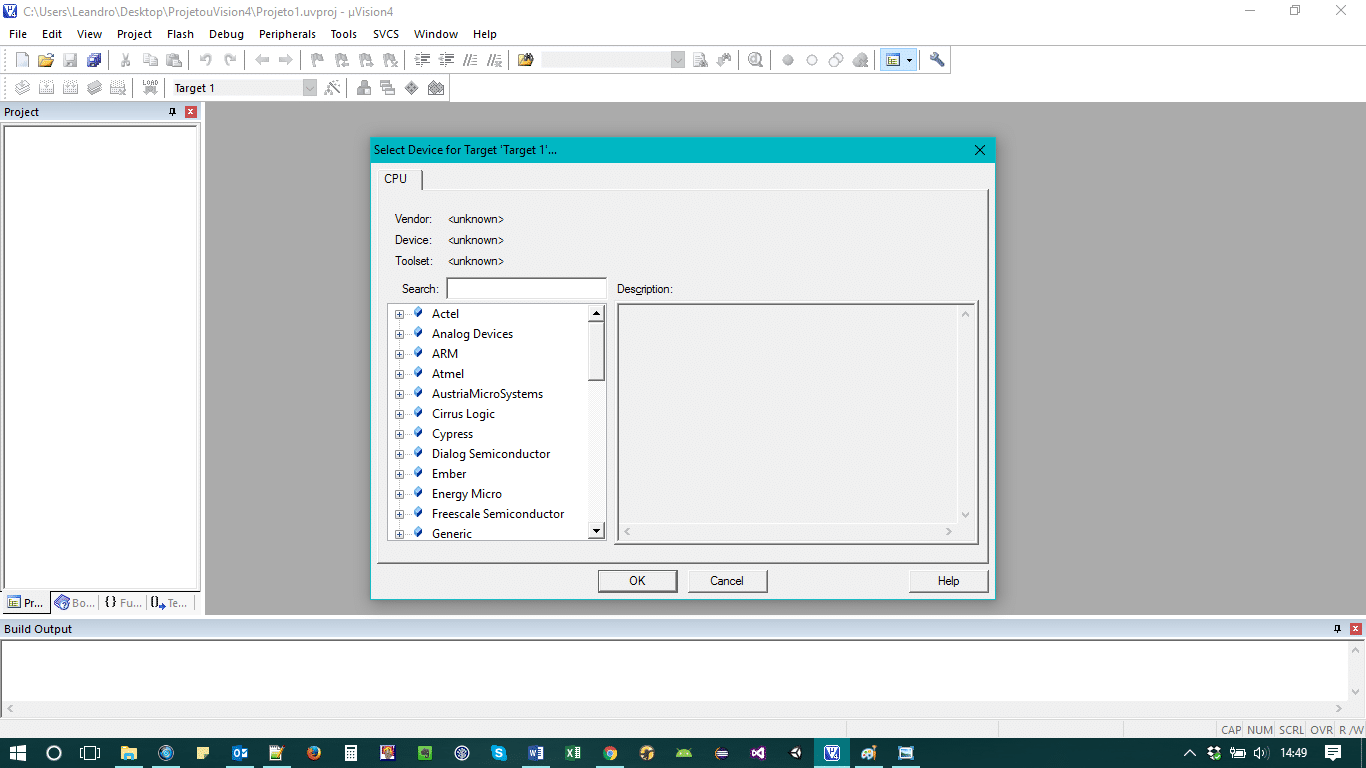
Task: Click the Target Options magic wand icon
Action: tap(333, 88)
